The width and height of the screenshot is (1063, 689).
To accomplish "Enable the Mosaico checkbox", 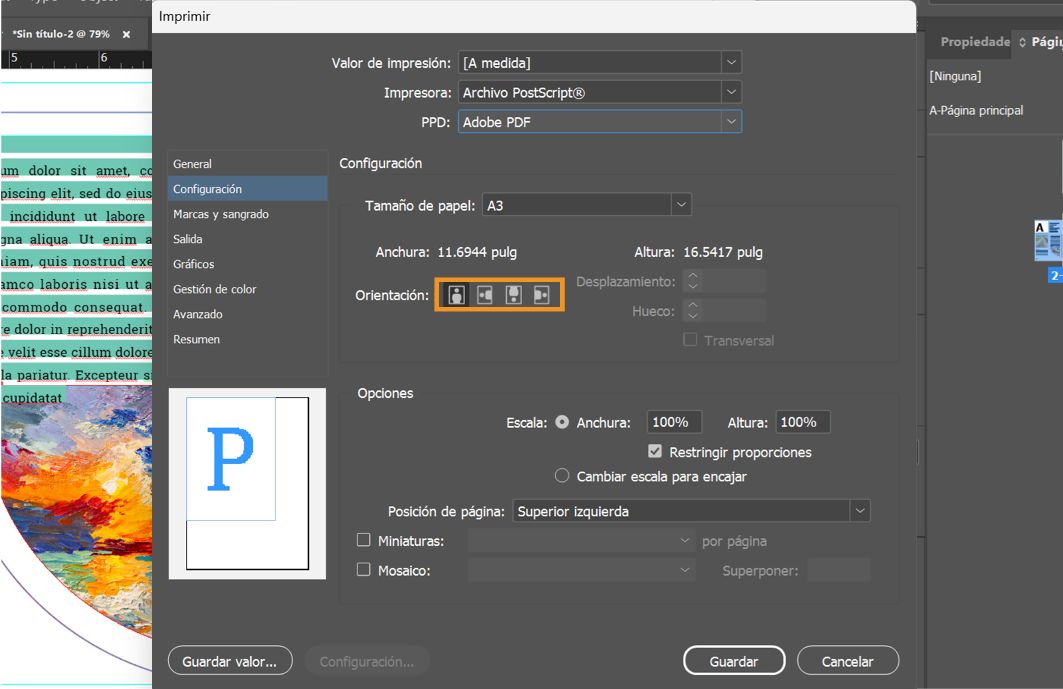I will click(x=364, y=570).
